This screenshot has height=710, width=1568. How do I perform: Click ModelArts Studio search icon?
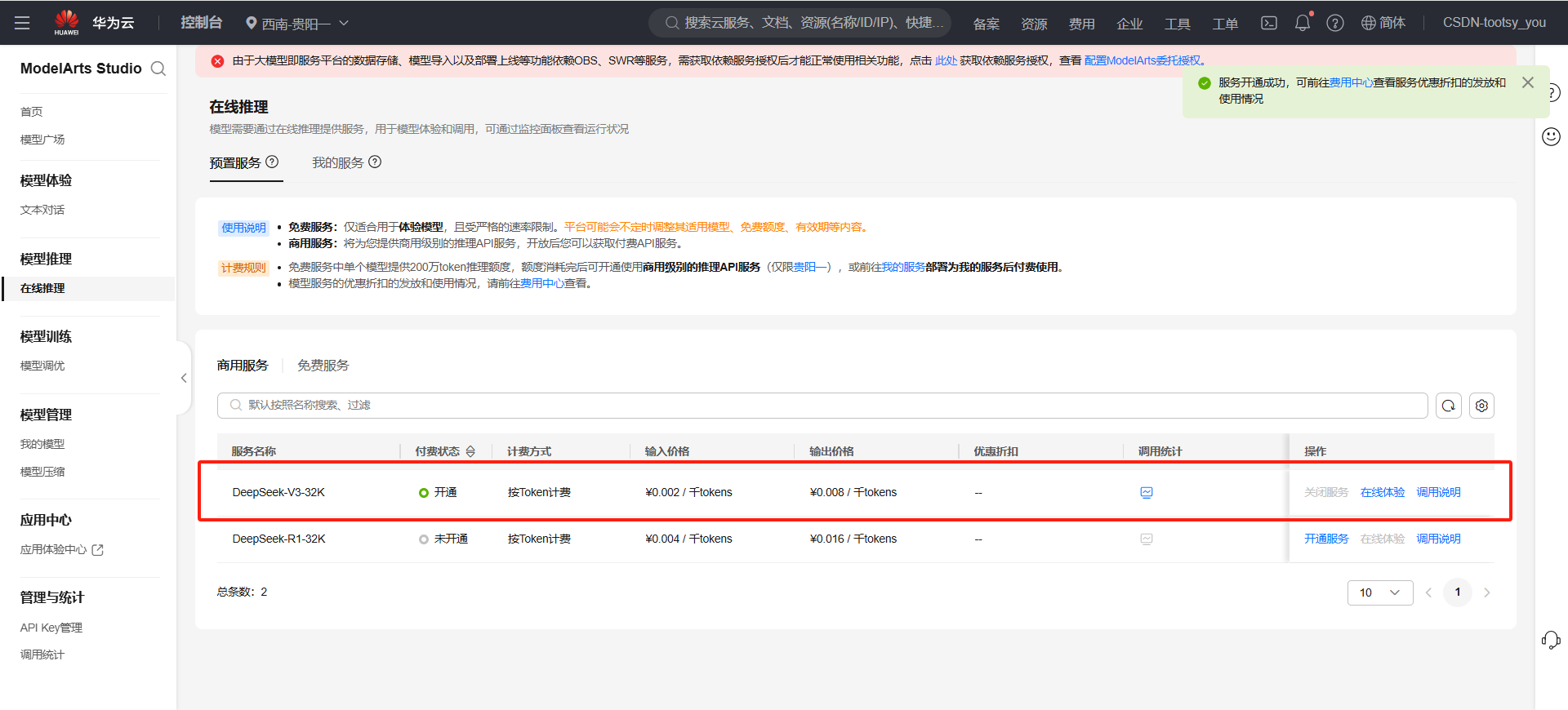[x=158, y=69]
